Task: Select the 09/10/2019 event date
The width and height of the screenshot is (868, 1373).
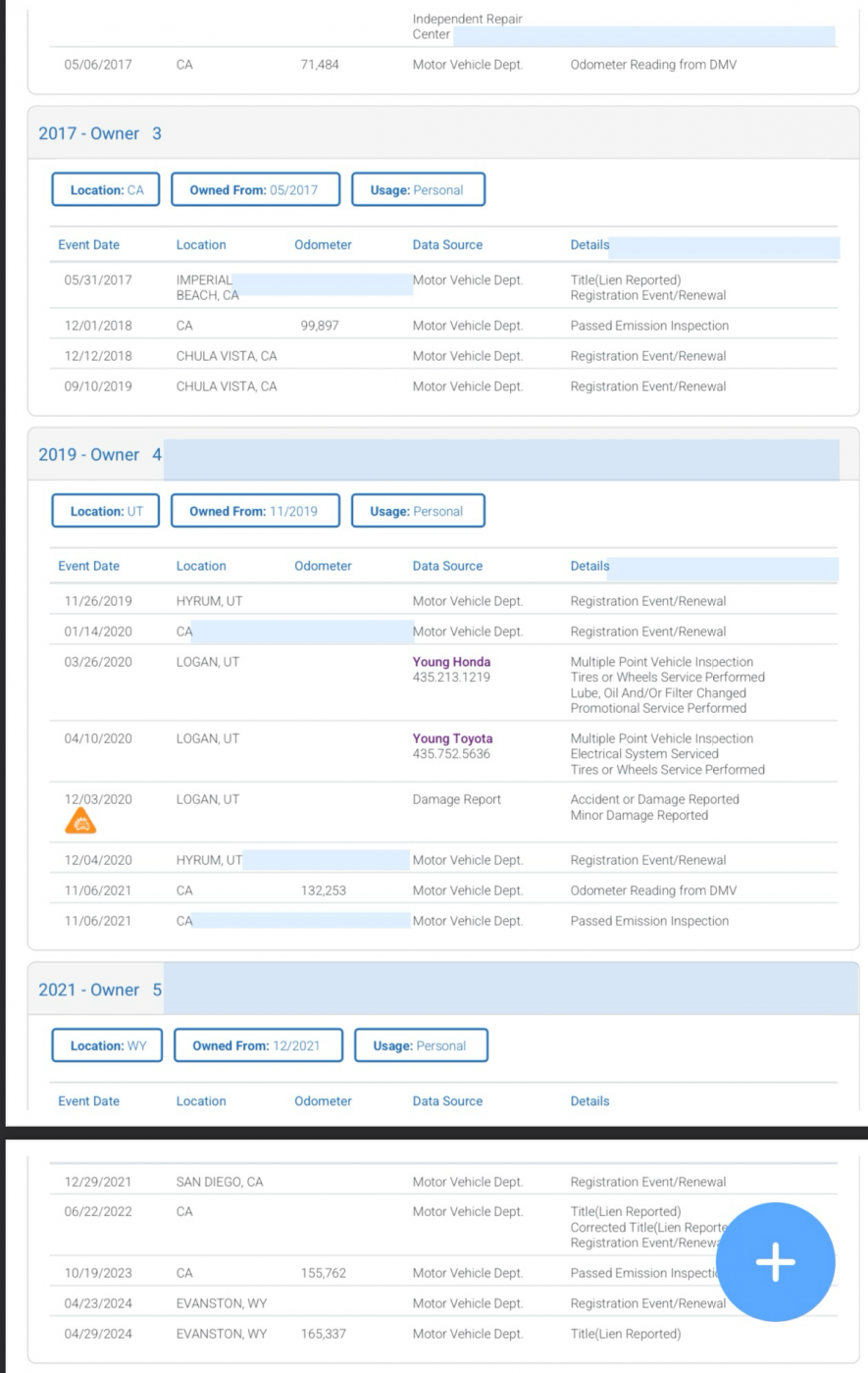Action: click(98, 386)
